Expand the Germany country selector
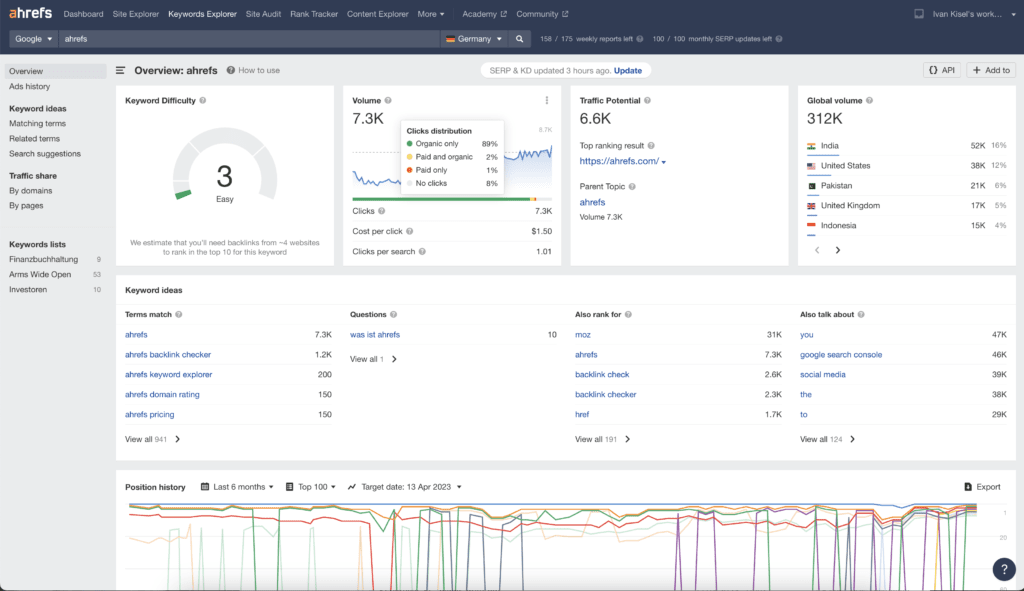The image size is (1024, 591). (474, 39)
